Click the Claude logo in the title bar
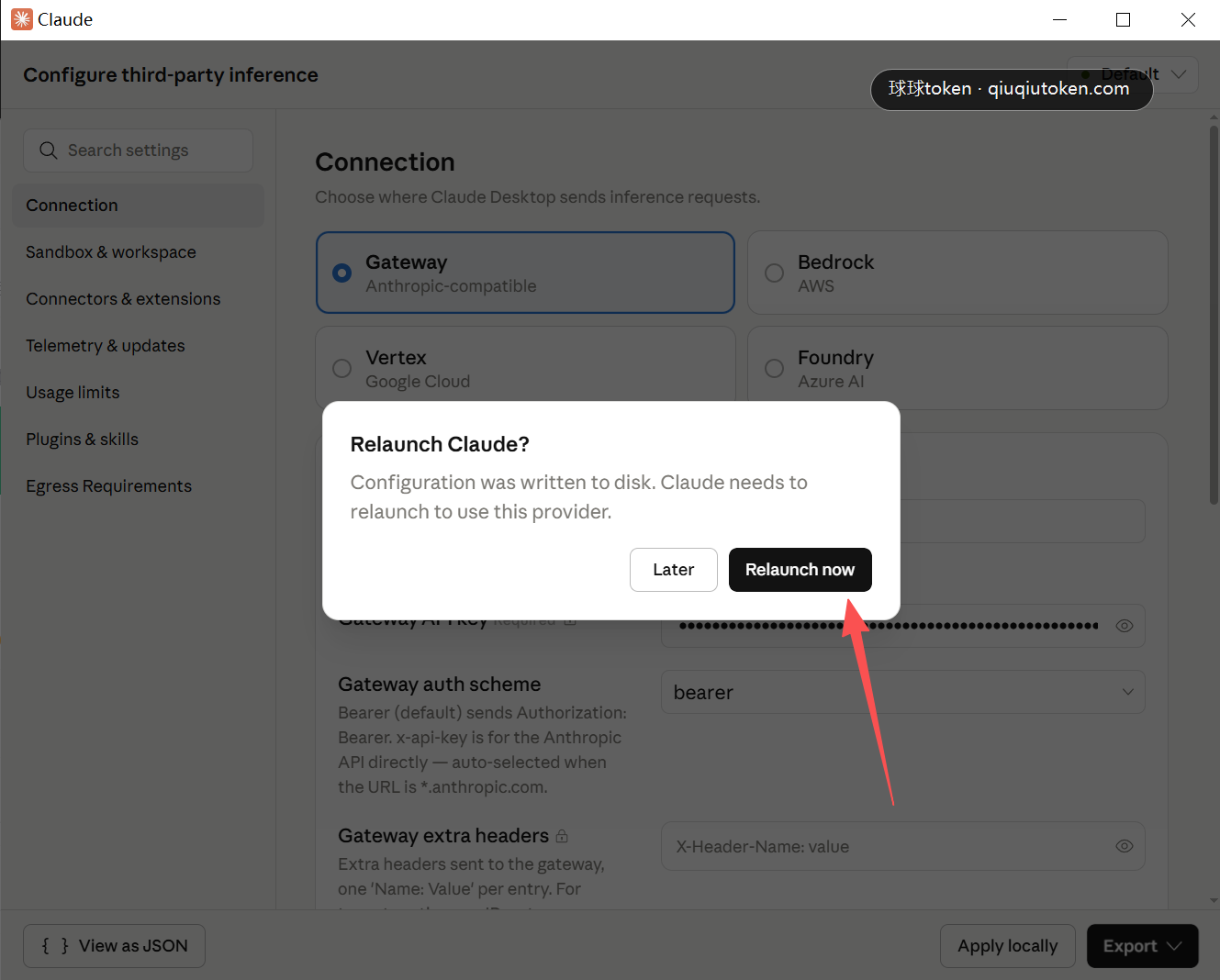The width and height of the screenshot is (1220, 980). [21, 19]
